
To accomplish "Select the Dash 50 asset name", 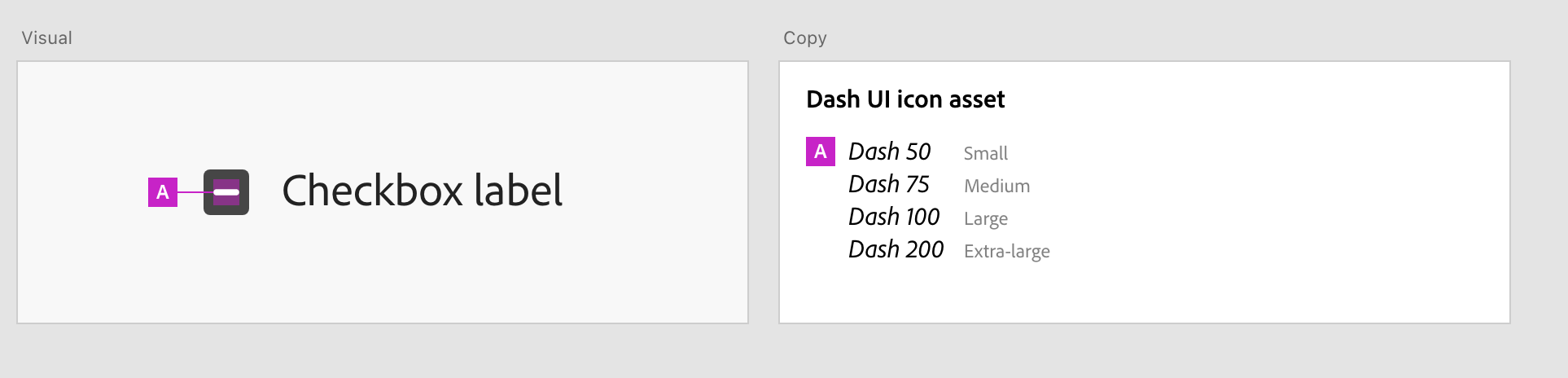I will point(889,152).
